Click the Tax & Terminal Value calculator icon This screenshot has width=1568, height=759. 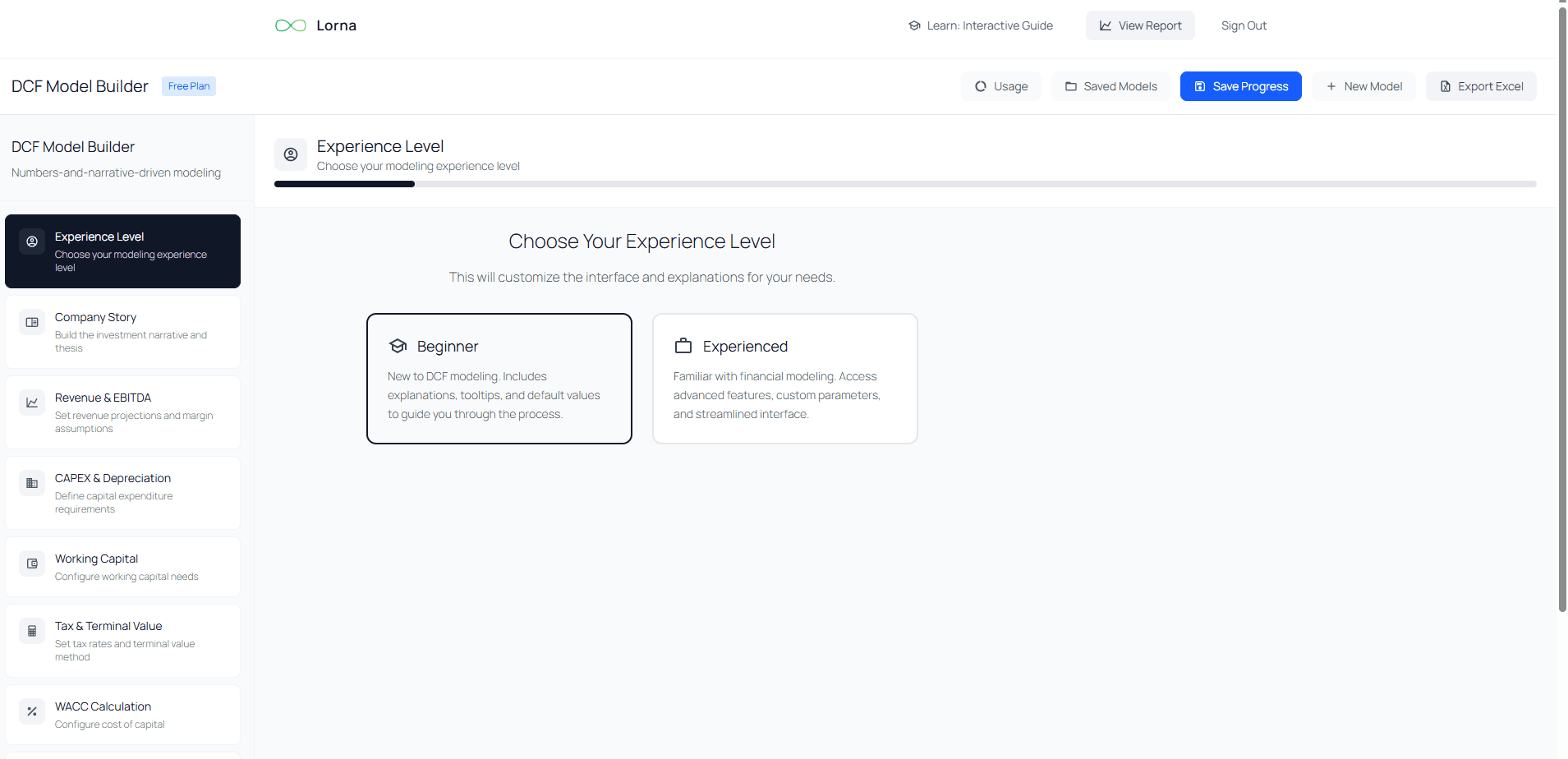[32, 631]
